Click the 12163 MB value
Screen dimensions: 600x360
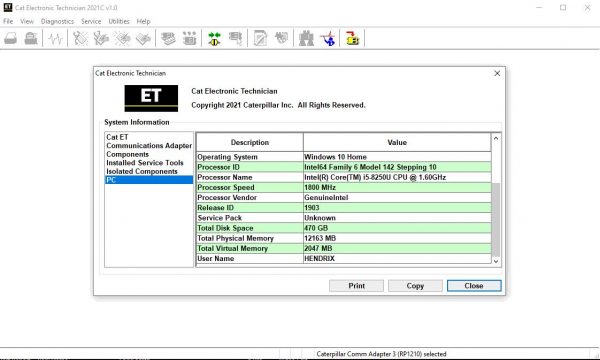point(397,238)
